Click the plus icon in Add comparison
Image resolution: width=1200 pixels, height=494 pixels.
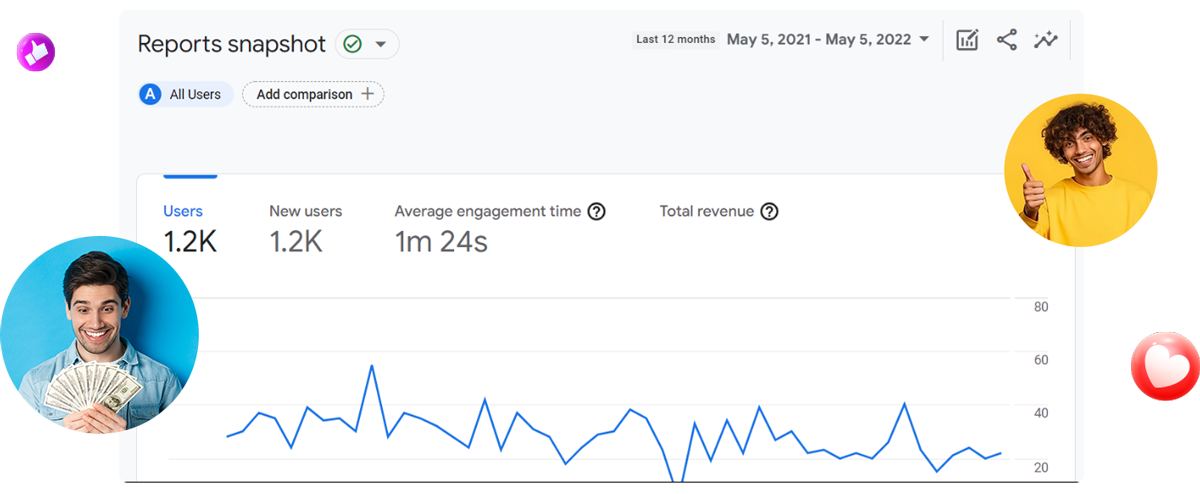point(367,94)
